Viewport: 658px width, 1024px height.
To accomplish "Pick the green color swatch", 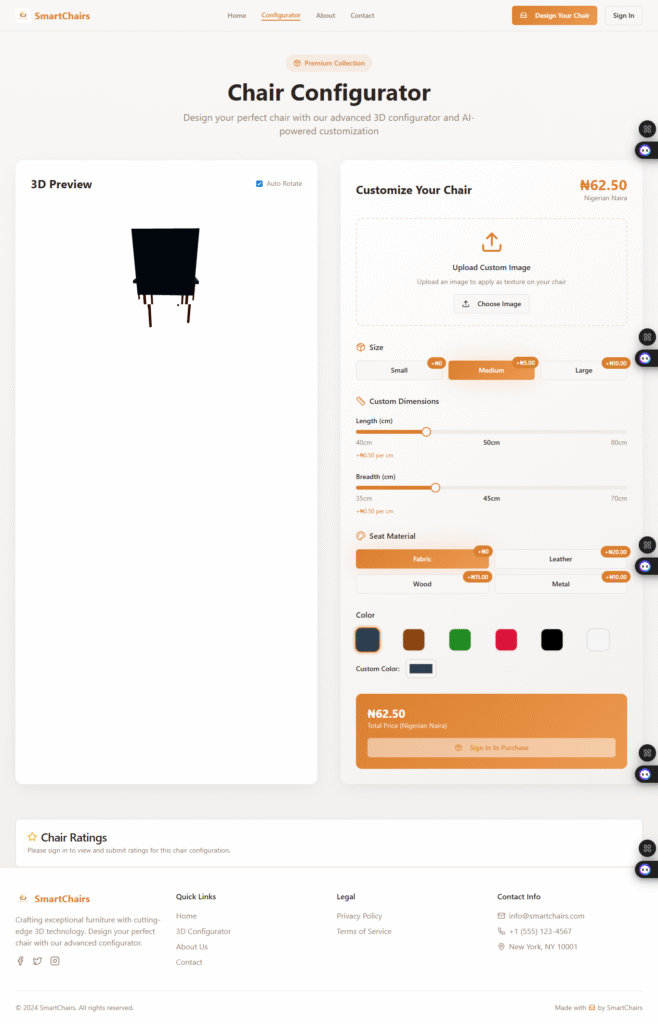I will [x=460, y=640].
